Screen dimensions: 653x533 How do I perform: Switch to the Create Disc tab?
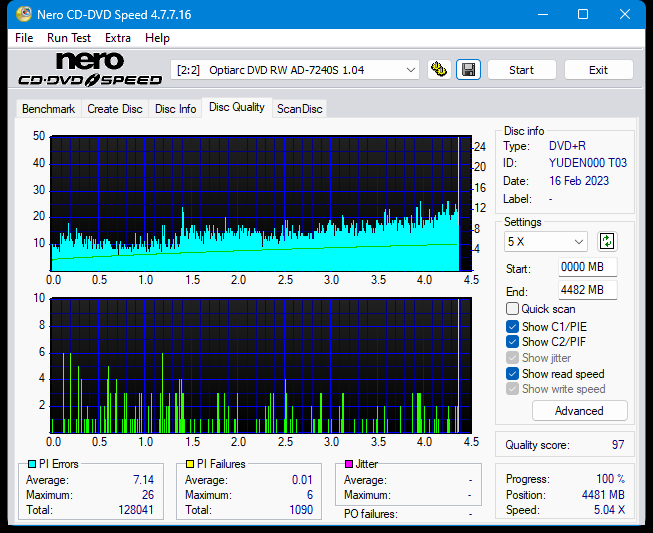pos(115,109)
